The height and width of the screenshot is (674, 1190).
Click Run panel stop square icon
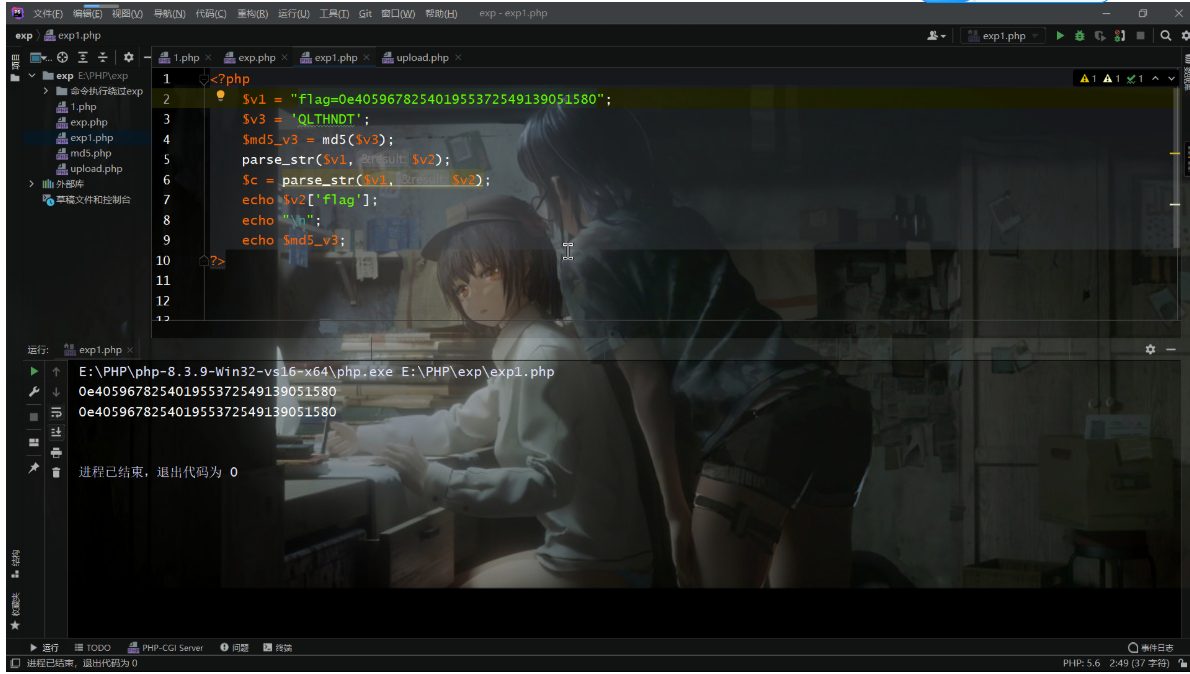(33, 417)
